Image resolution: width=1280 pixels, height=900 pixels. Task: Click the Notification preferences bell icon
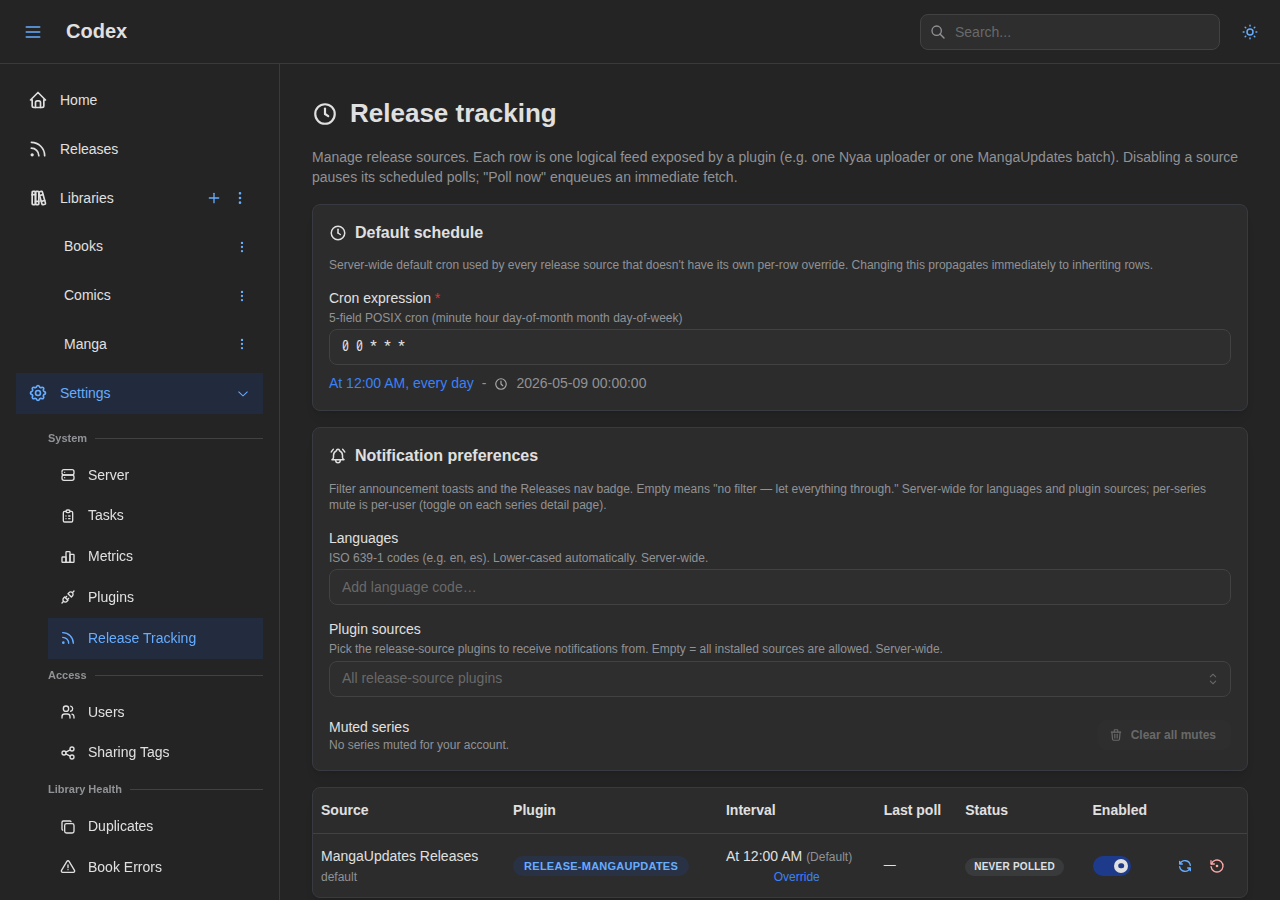pyautogui.click(x=338, y=456)
